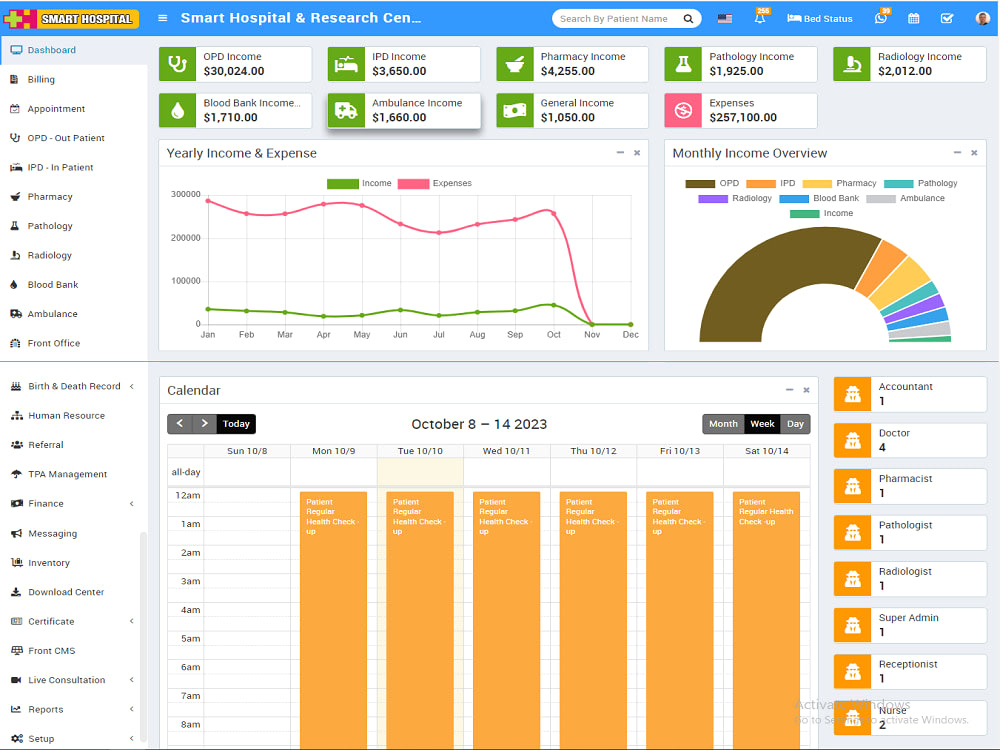Toggle IPD legend in monthly overview

click(x=770, y=183)
